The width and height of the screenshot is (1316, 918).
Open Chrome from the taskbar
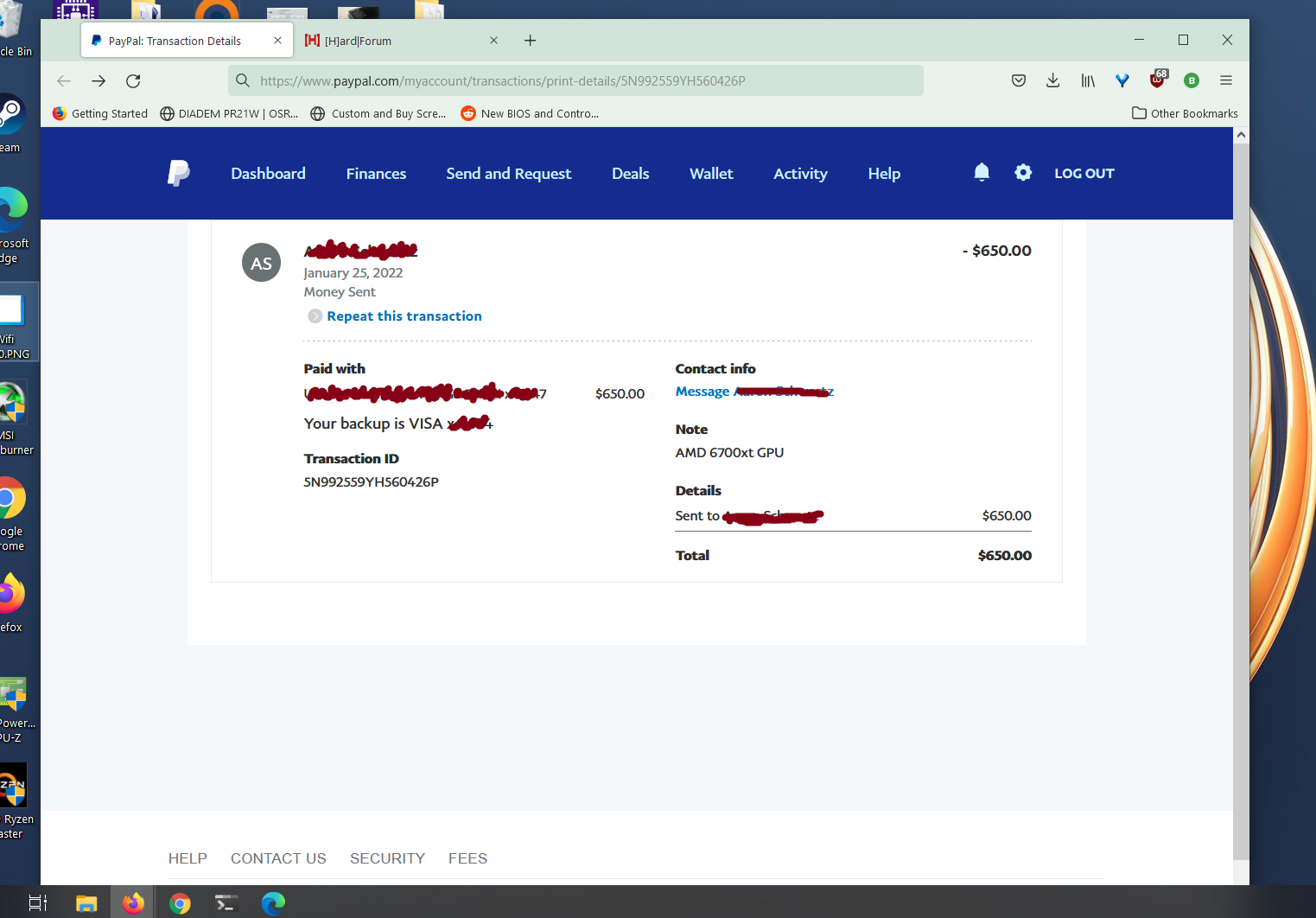click(180, 903)
